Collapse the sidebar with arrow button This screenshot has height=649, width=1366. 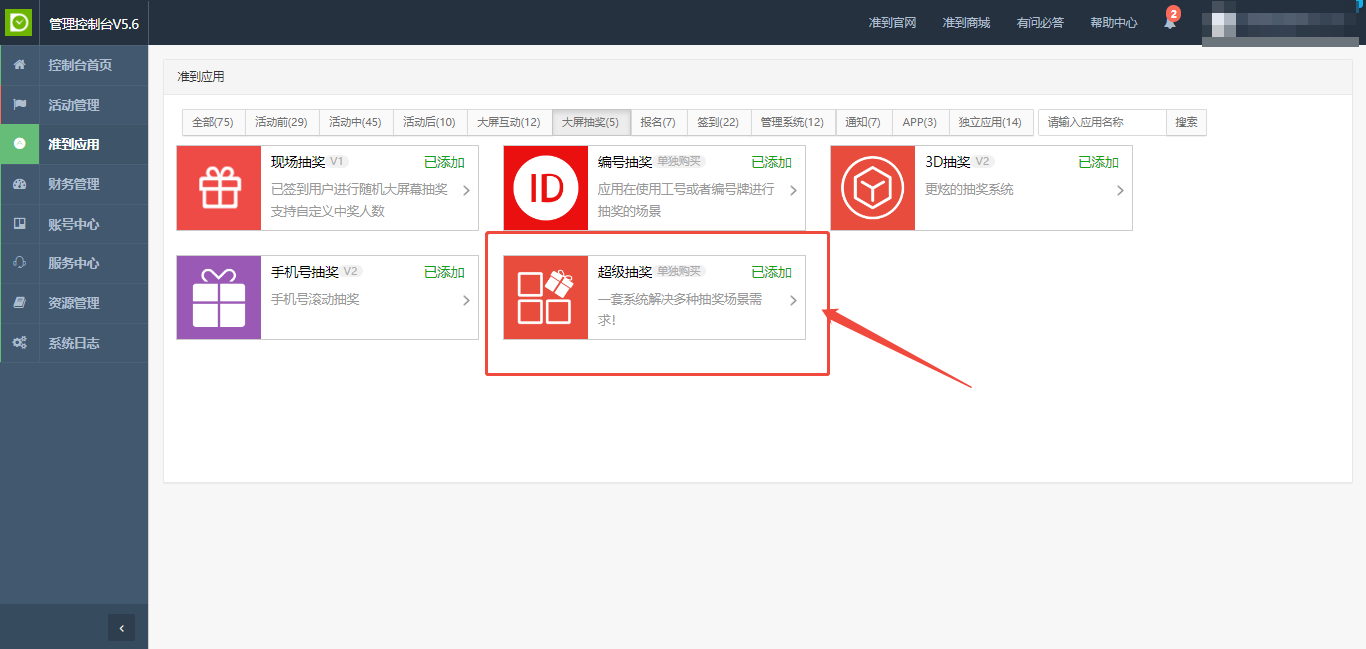tap(121, 628)
